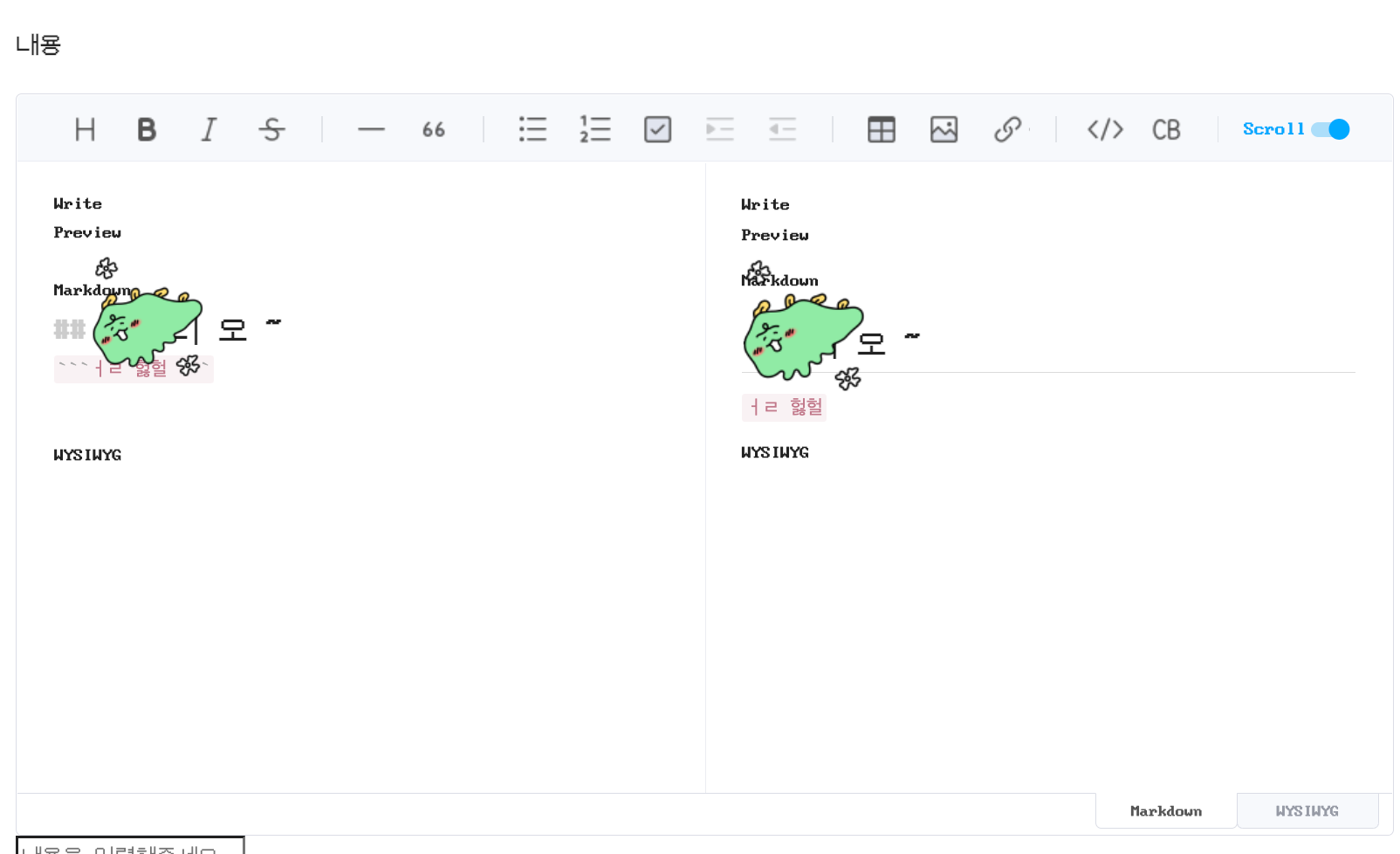Click the code line in markdown editor
The height and width of the screenshot is (854, 1400).
pos(134,368)
